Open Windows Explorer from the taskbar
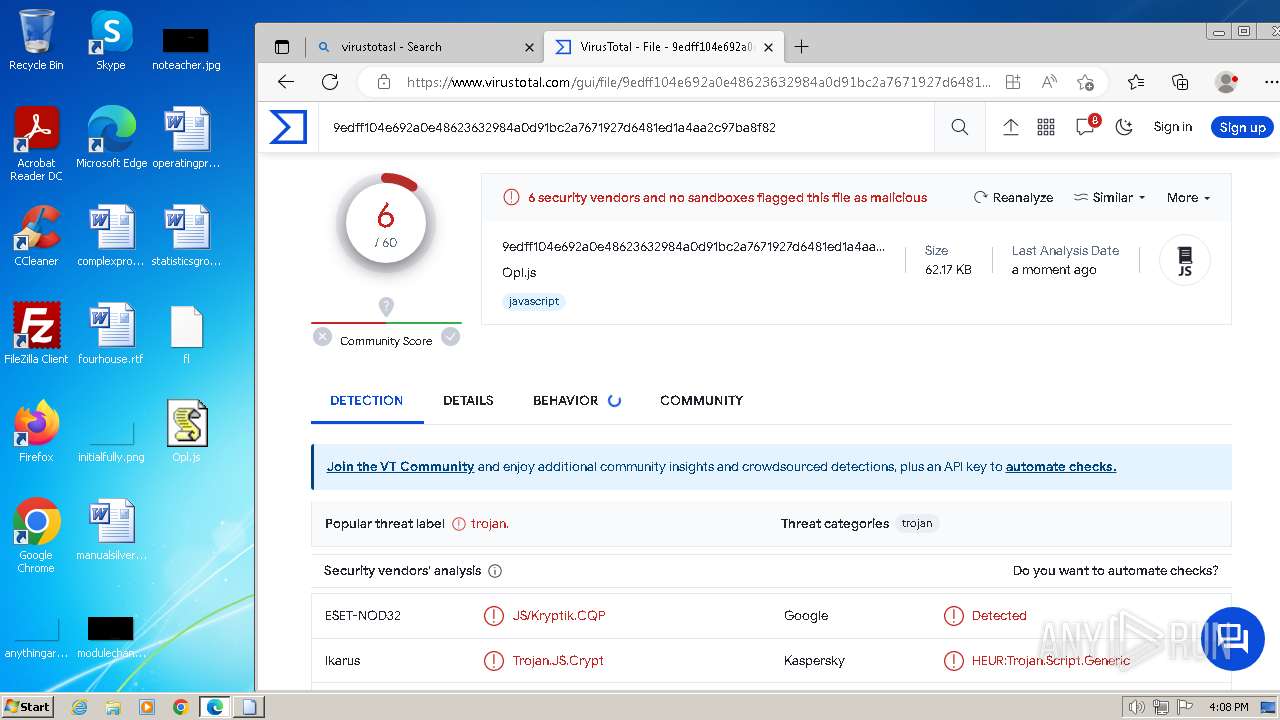 pos(113,707)
